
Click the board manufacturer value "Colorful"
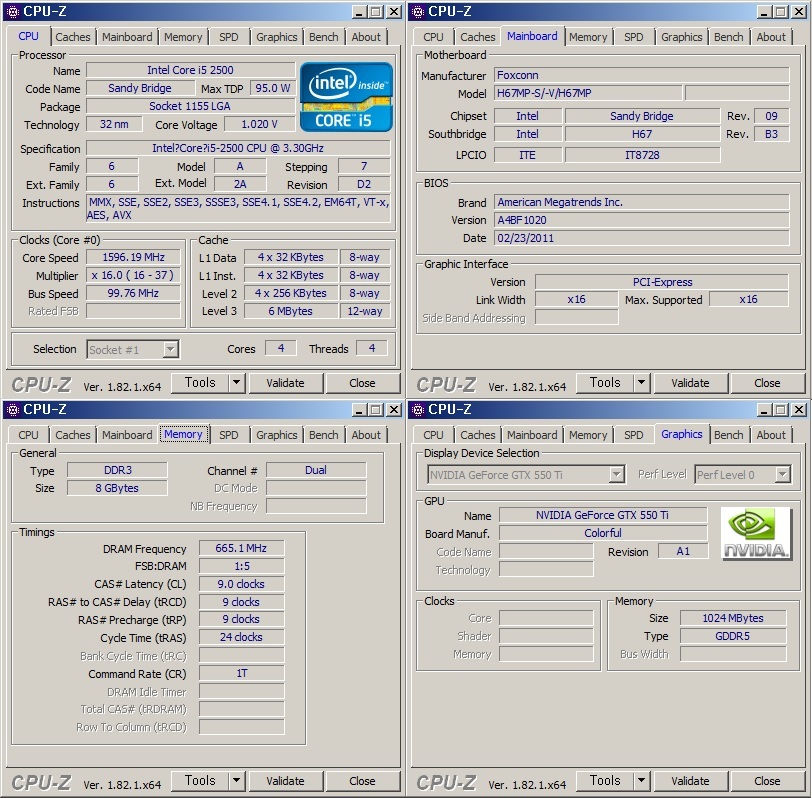[x=603, y=533]
